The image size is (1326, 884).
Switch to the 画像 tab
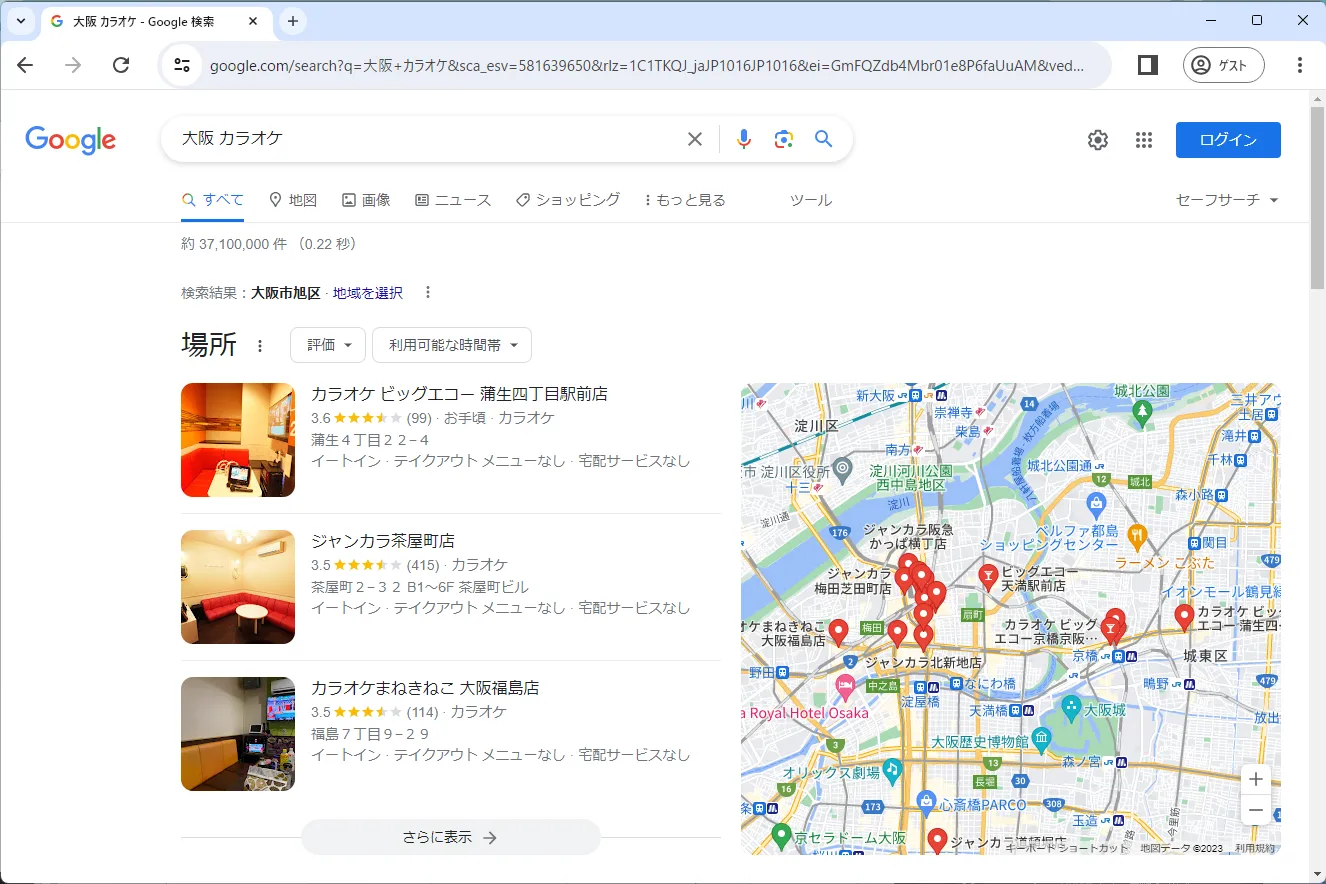[x=366, y=200]
